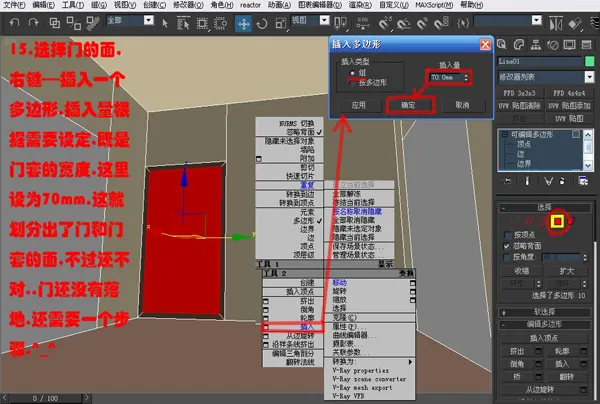This screenshot has height=404, width=600.
Task: Activate the Select and Move tool
Action: point(243,24)
